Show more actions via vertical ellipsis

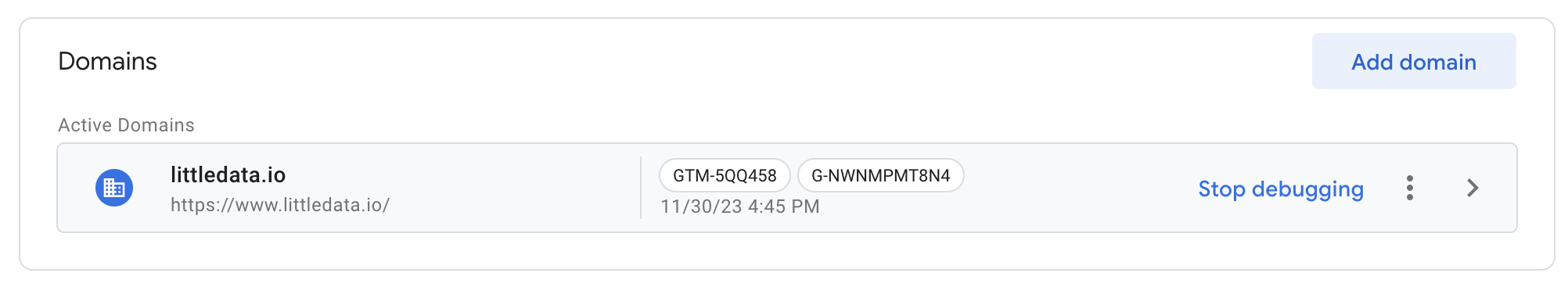[x=1409, y=188]
